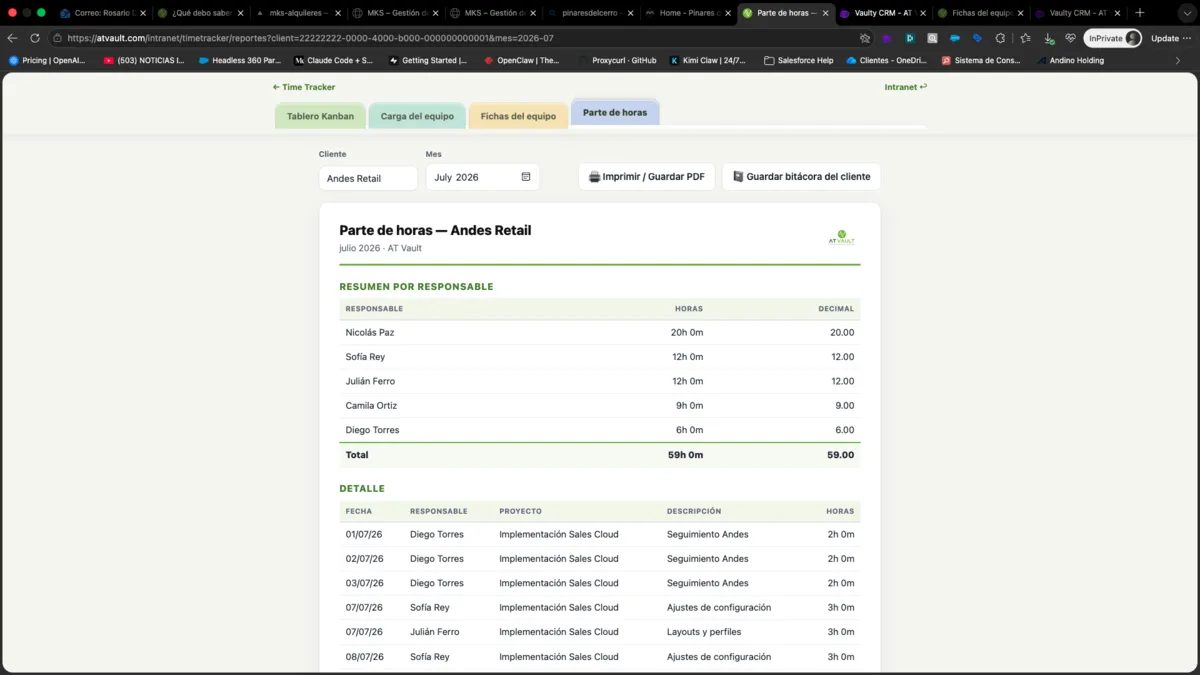The height and width of the screenshot is (675, 1200).
Task: Select the Carga del equipo tab
Action: [417, 116]
